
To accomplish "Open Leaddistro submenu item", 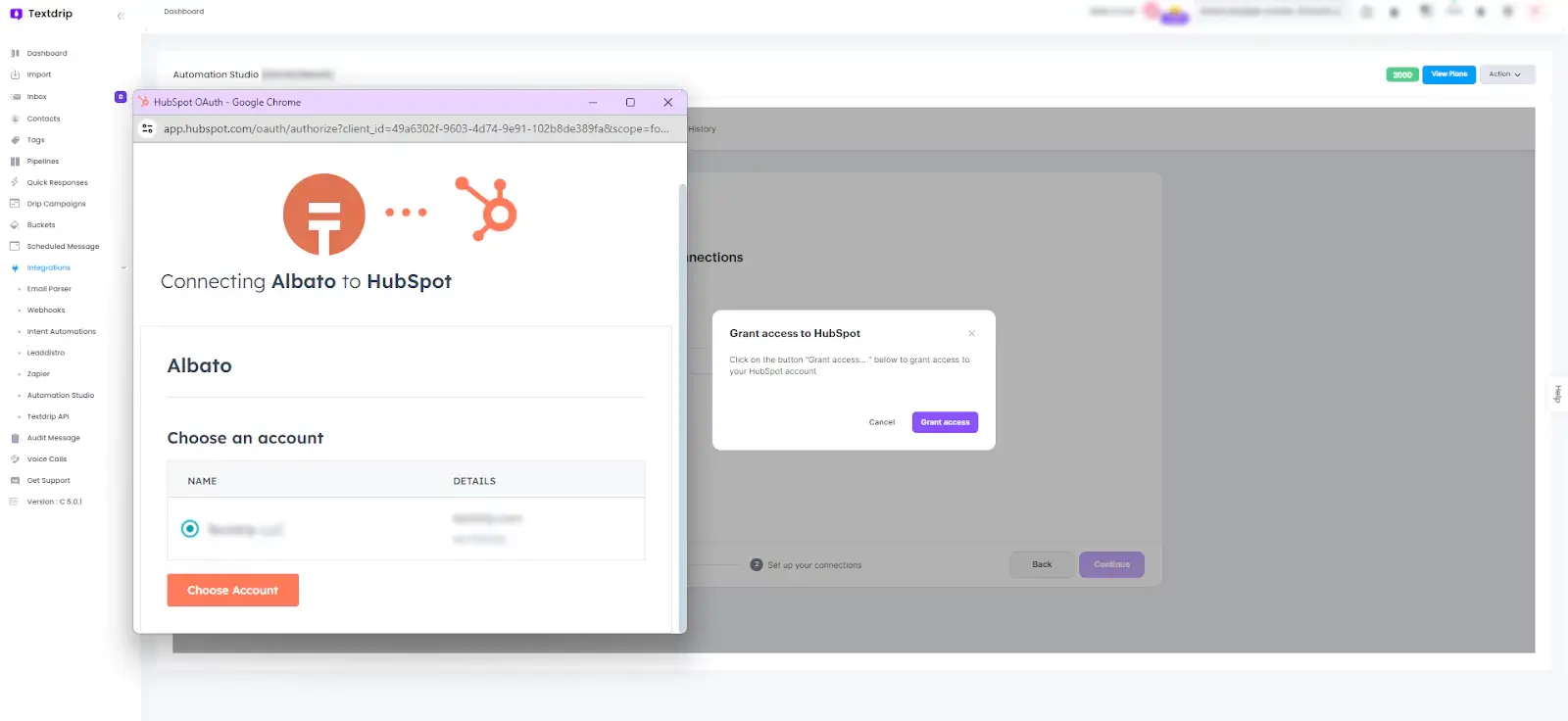I will pos(46,353).
